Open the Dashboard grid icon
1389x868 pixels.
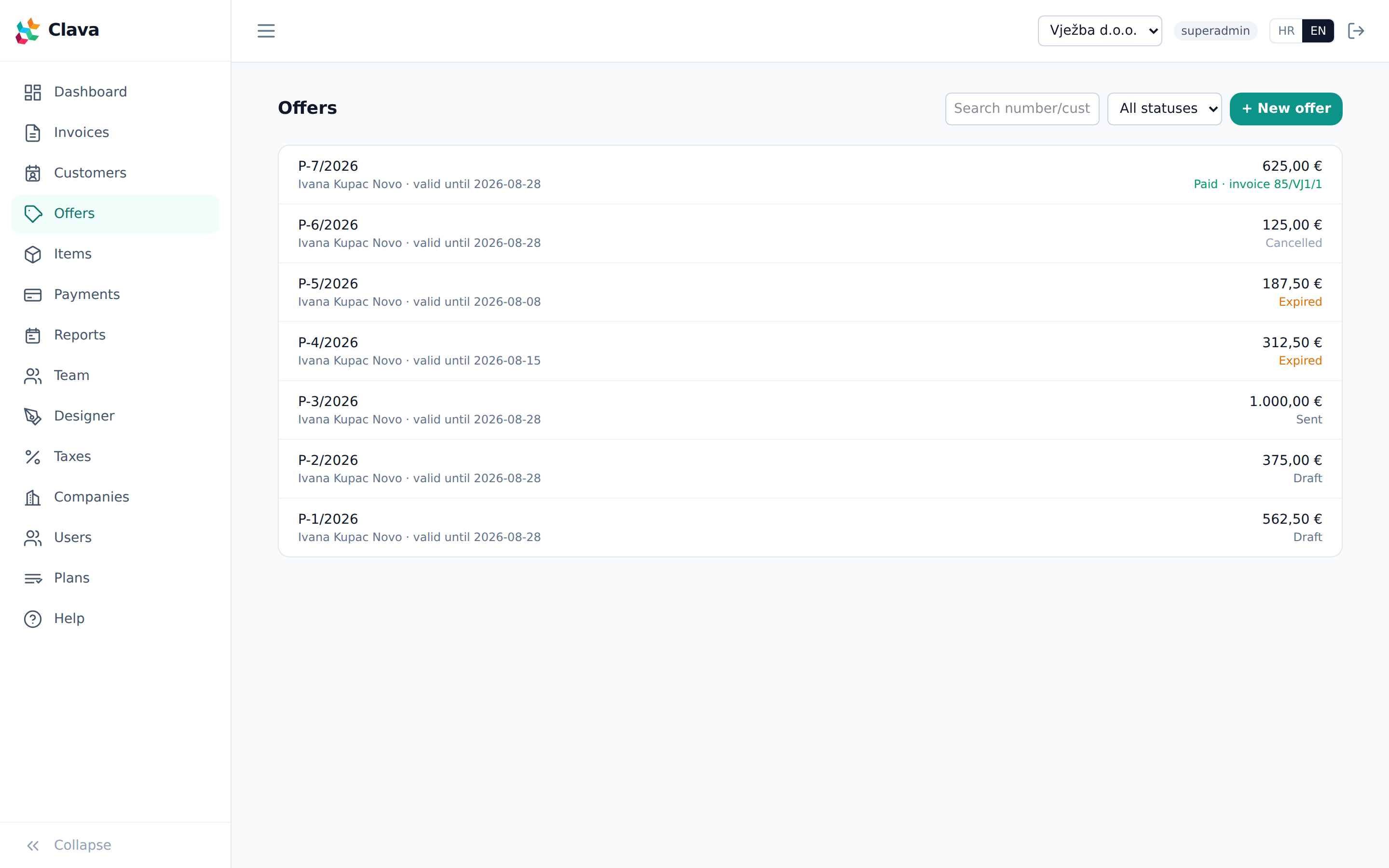[x=33, y=92]
